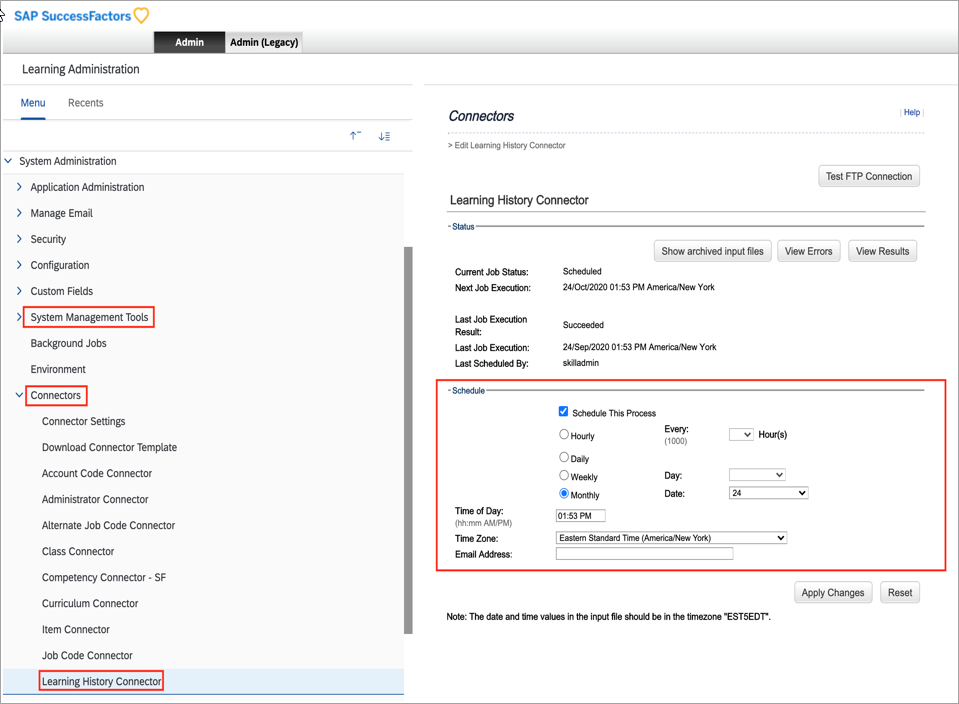Viewport: 959px width, 704px height.
Task: Click the Email Address input field
Action: tap(644, 554)
